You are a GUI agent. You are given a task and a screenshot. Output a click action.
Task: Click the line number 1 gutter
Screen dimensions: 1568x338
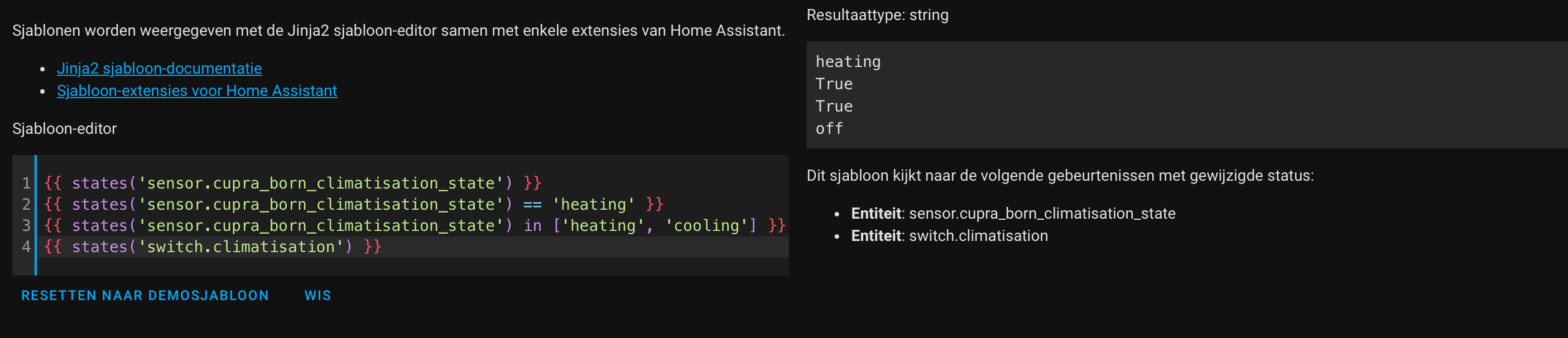[26, 182]
